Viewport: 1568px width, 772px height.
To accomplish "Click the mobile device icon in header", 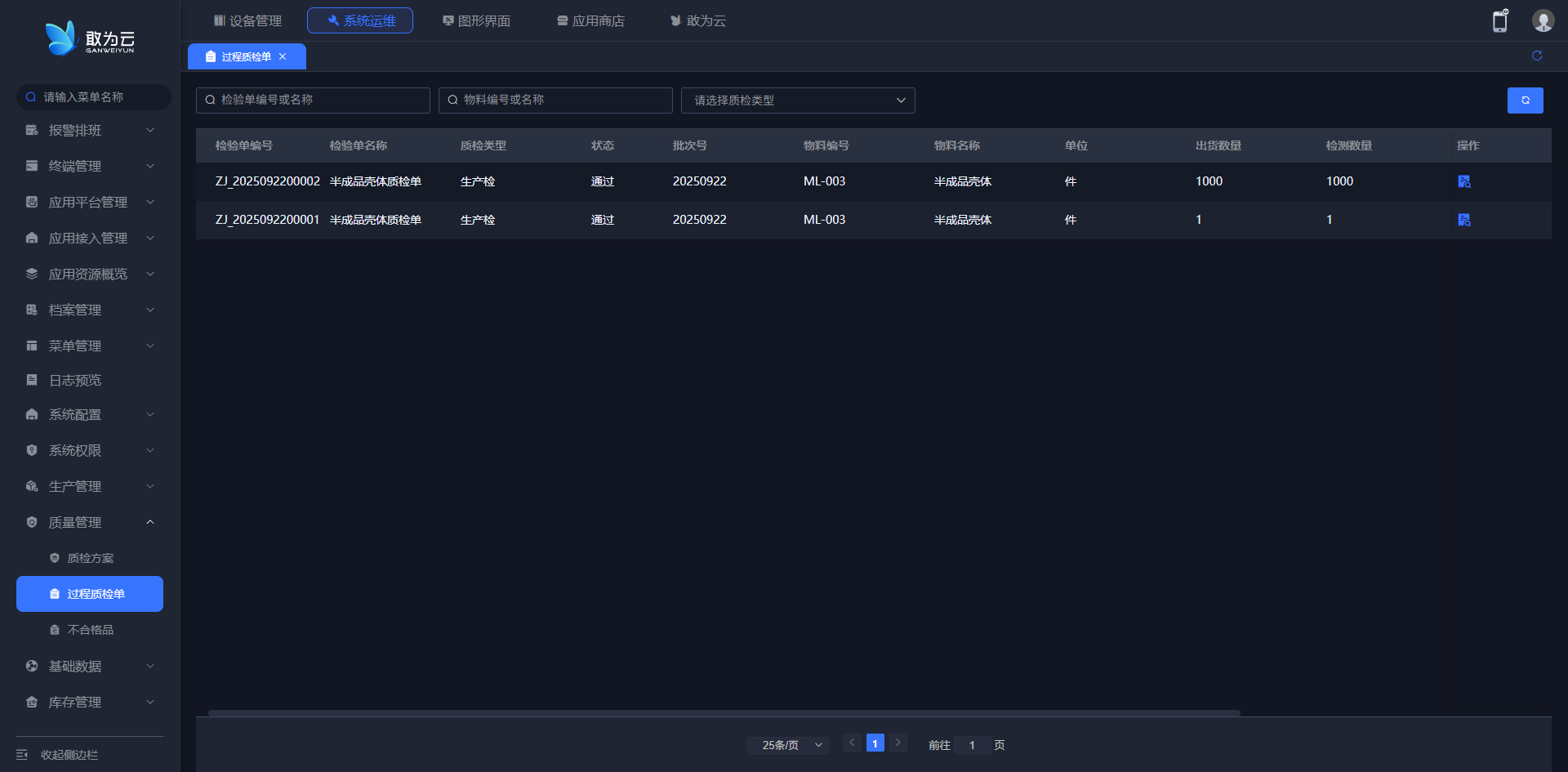I will coord(1500,21).
